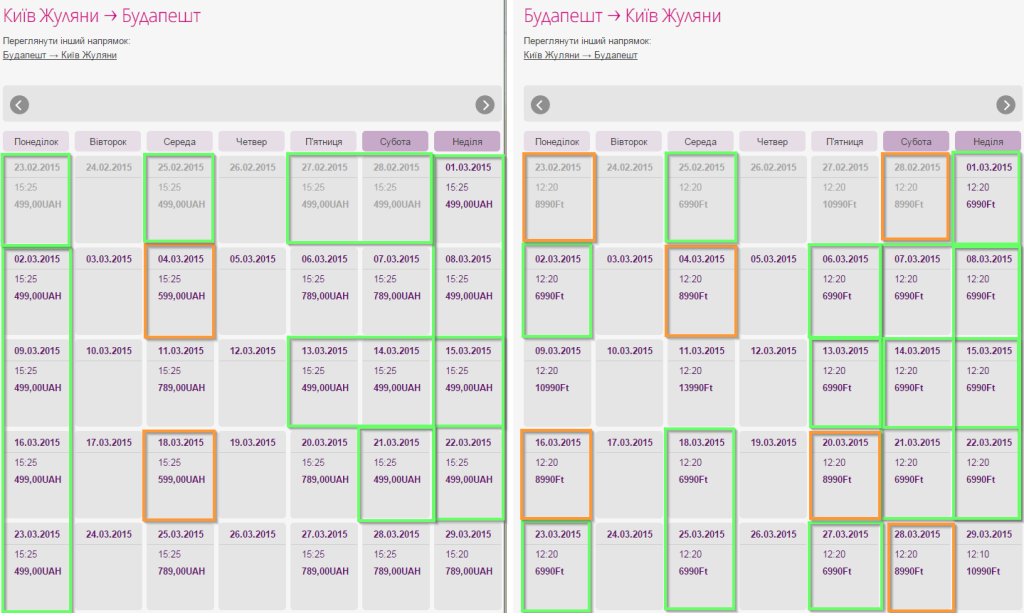The height and width of the screenshot is (613, 1024).
Task: Pick 01.03.2015 flight for 499,00UAH
Action: (x=468, y=199)
